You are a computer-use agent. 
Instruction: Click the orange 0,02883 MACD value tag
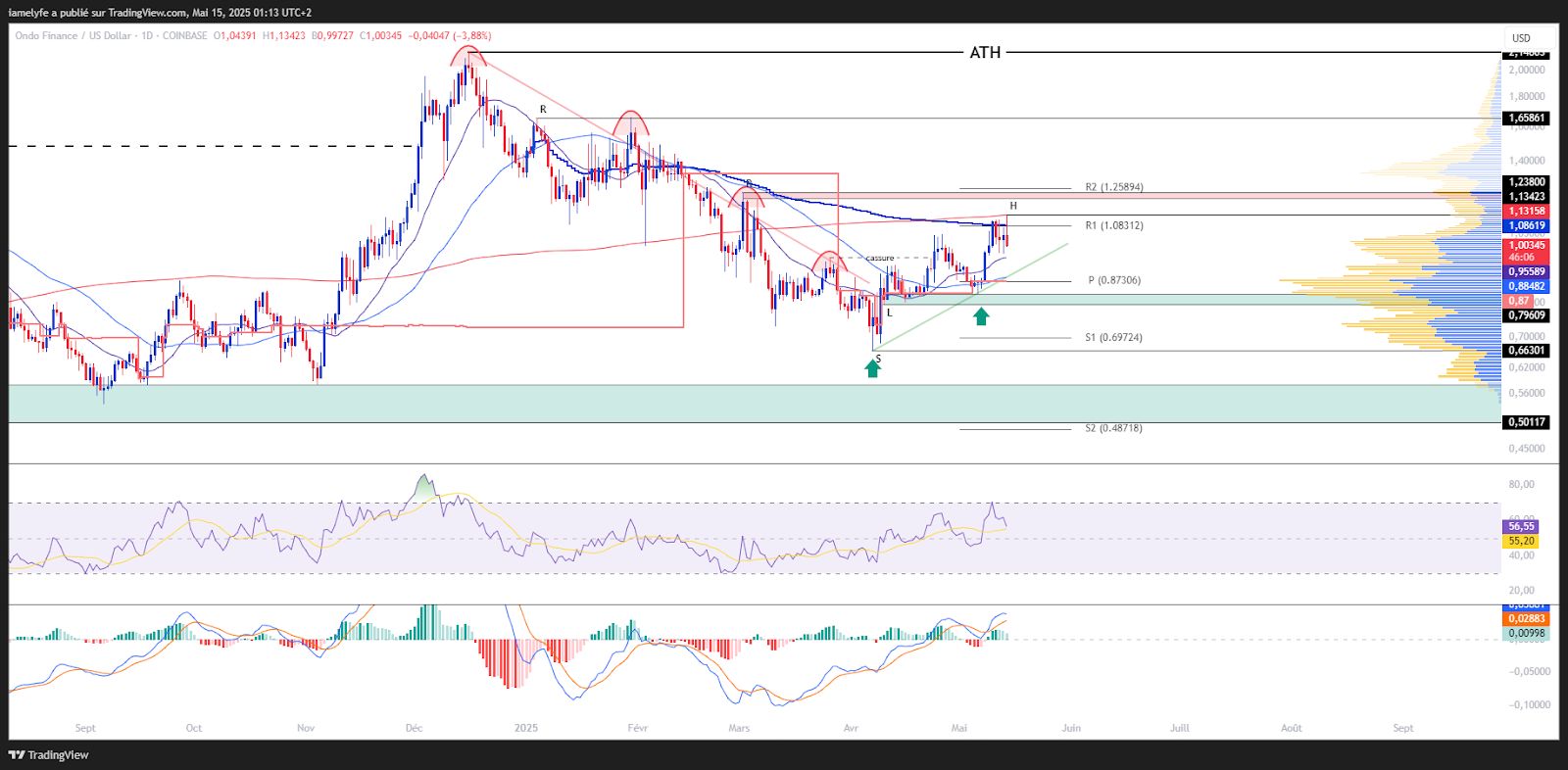[1526, 618]
